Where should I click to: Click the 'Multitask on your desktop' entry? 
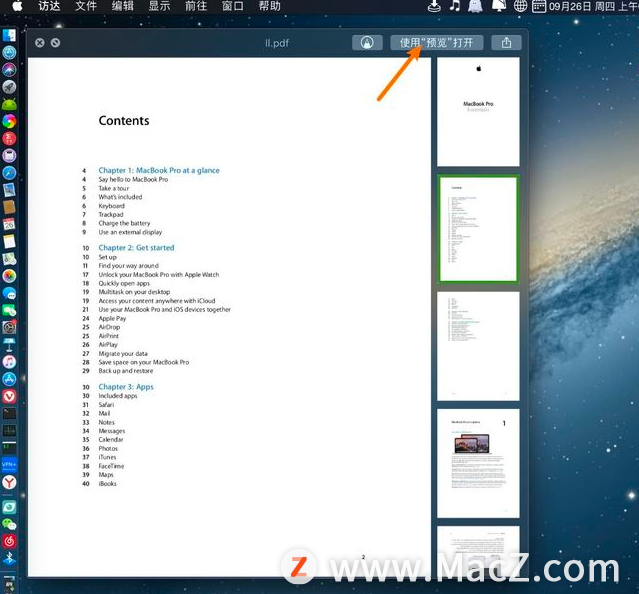tap(134, 292)
